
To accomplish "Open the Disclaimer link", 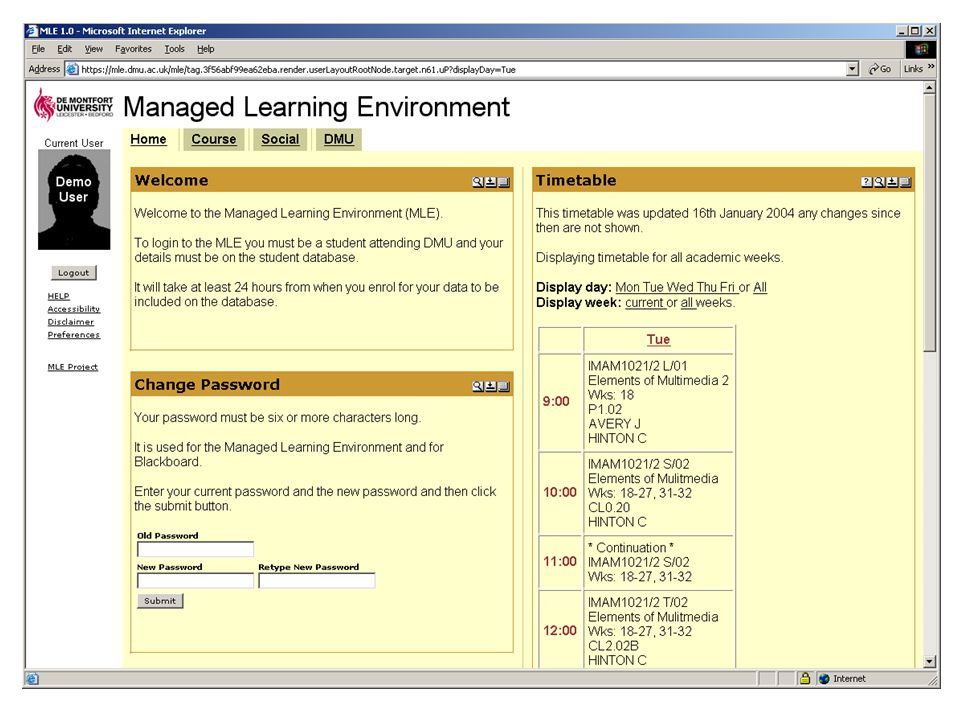I will [71, 322].
